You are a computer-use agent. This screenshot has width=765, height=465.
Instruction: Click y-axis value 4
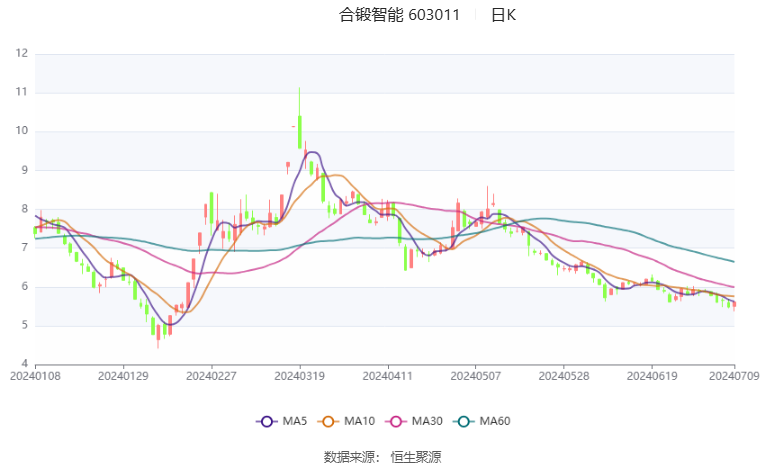tap(24, 364)
